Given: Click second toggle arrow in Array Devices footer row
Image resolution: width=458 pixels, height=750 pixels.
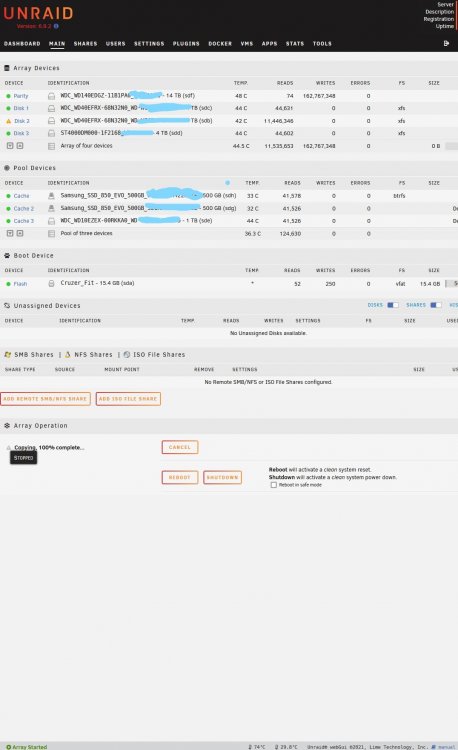Looking at the screenshot, I should coord(20,145).
